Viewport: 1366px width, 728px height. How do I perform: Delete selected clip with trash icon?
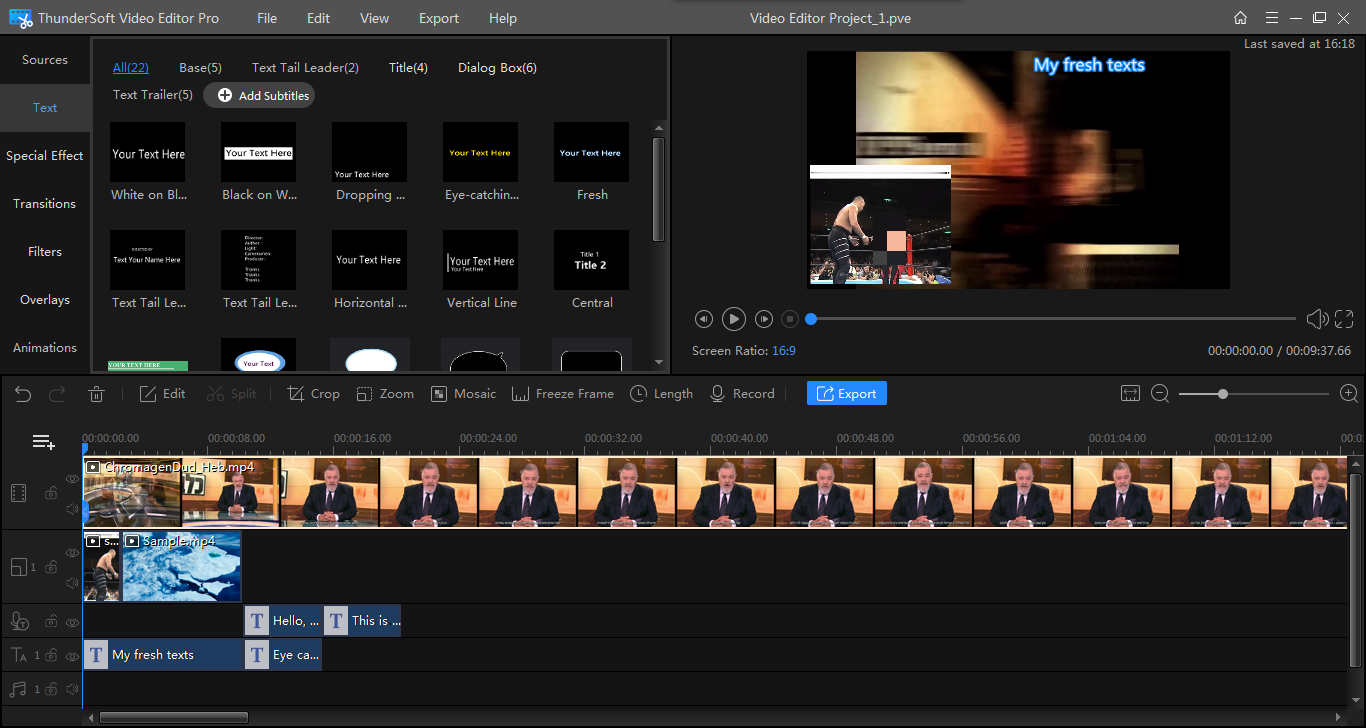[96, 394]
